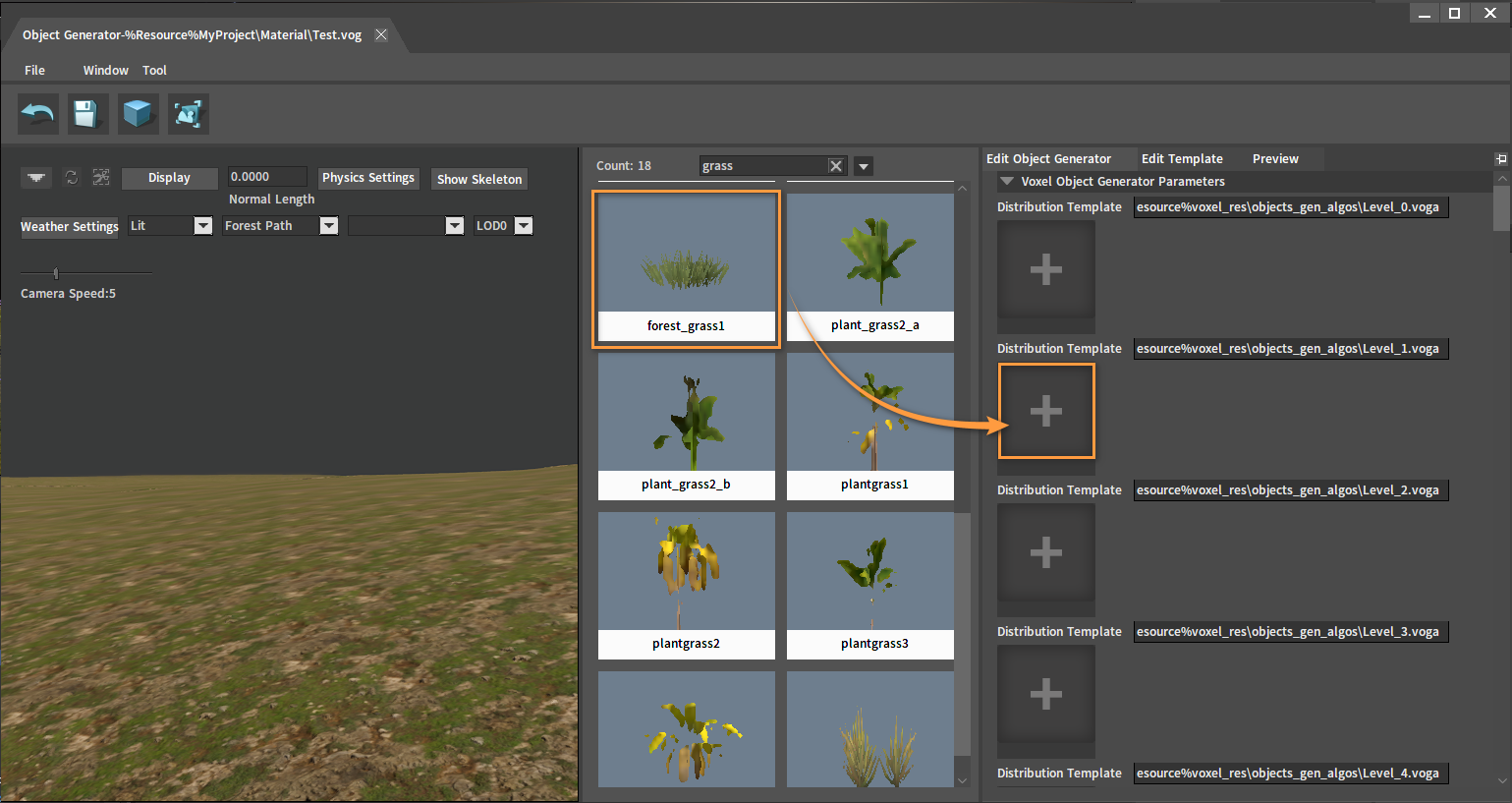
Task: Collapse Voxel Object Generator Parameters section
Action: tap(1006, 181)
